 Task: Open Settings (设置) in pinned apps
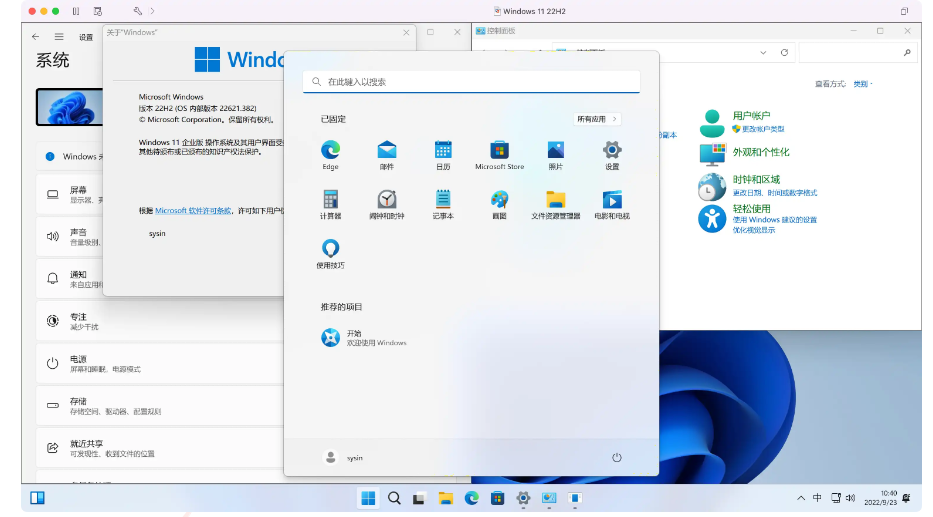(612, 155)
